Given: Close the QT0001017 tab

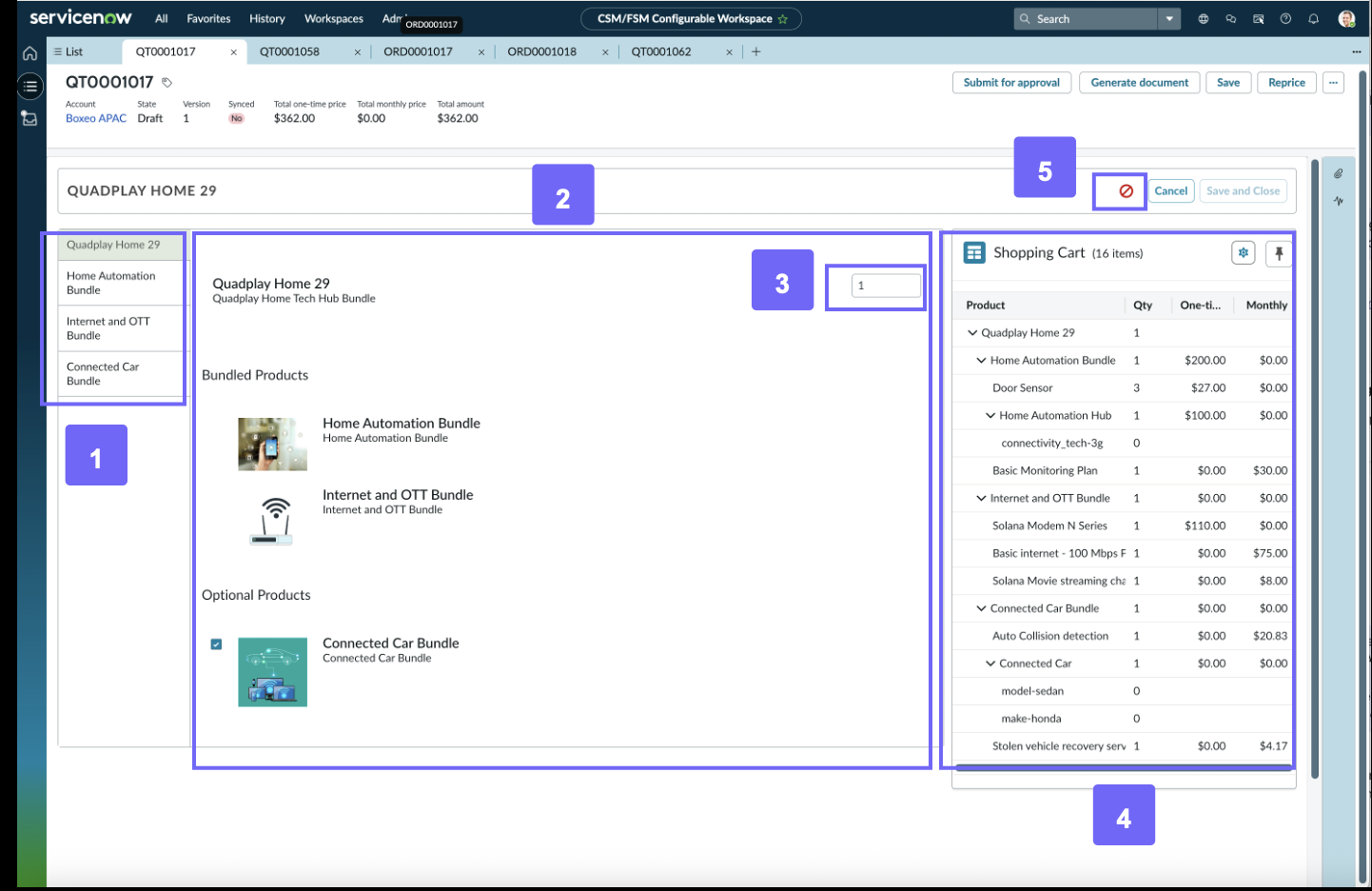Looking at the screenshot, I should [233, 52].
